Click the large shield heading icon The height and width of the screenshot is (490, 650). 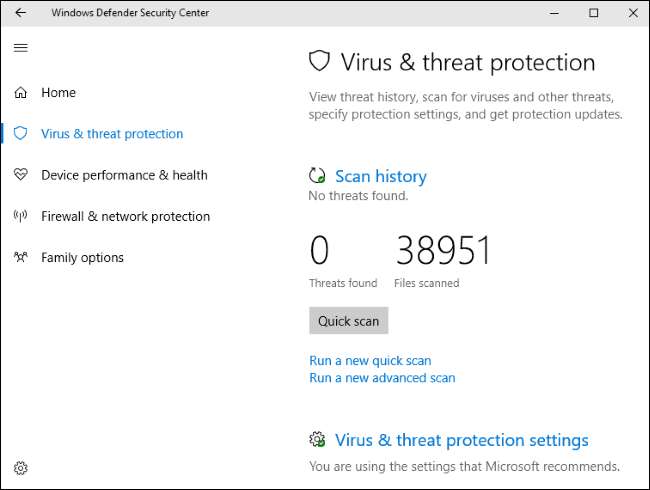coord(319,62)
